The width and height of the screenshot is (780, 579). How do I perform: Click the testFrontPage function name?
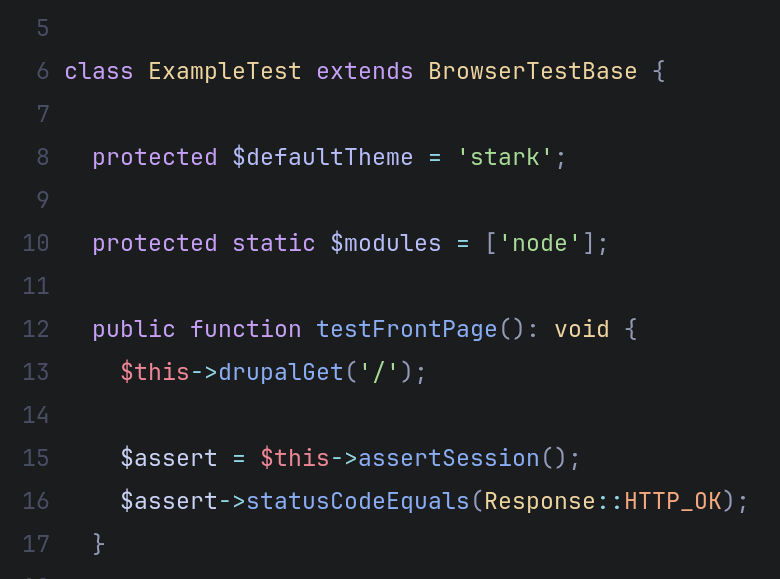406,329
